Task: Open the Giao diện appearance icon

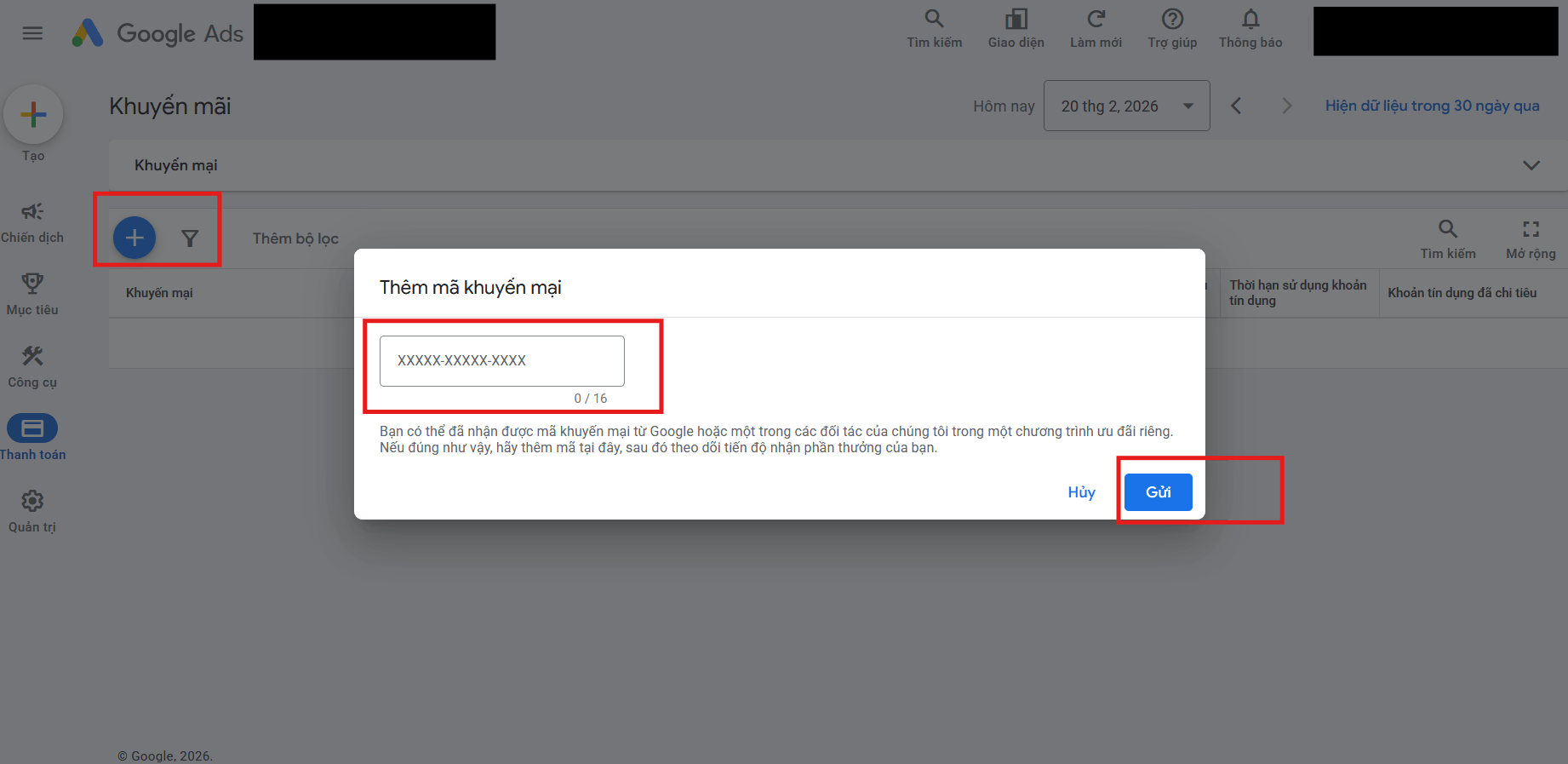Action: tap(1016, 29)
